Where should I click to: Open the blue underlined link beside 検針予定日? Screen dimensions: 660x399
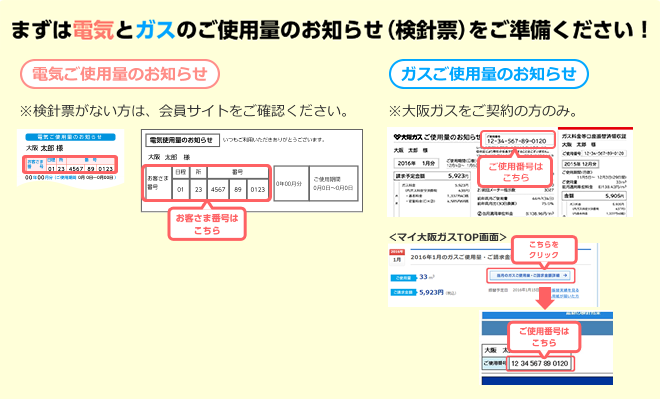pyautogui.click(x=565, y=290)
